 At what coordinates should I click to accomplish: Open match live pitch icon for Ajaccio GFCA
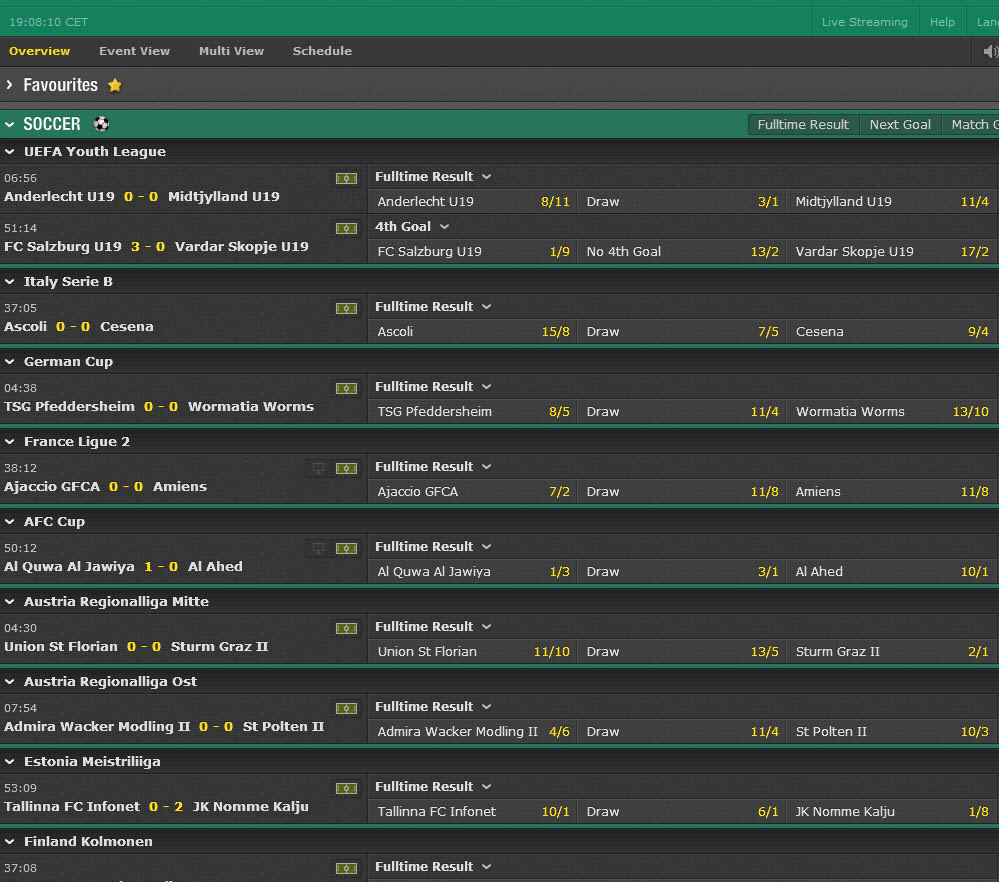[347, 468]
